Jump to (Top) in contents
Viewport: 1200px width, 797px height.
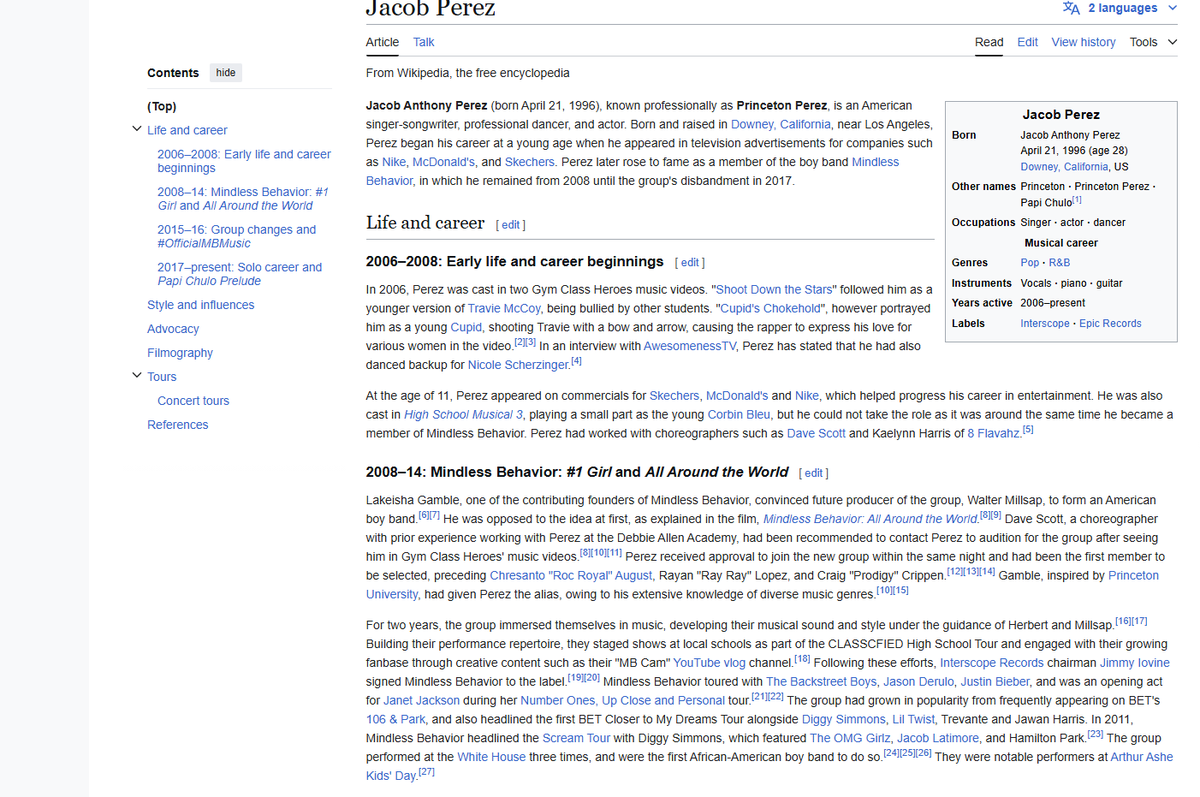(162, 106)
